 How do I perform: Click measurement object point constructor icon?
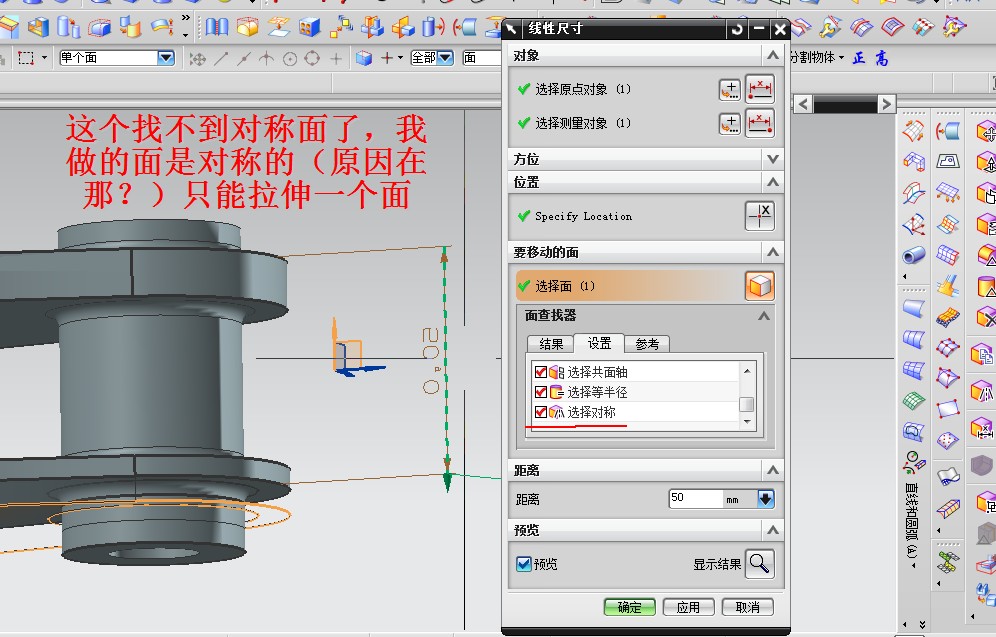pos(731,124)
